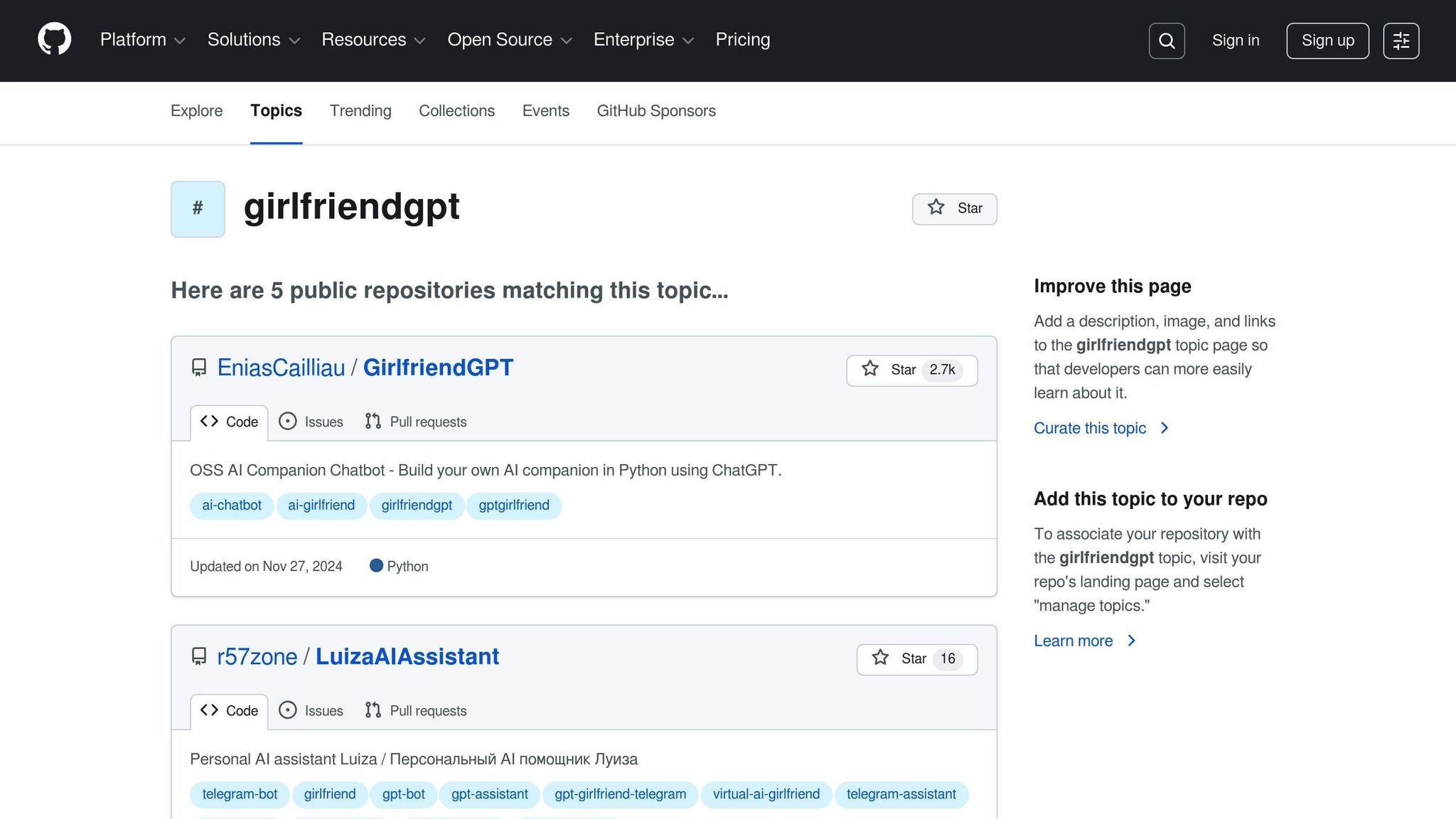Click the Issues icon under GirlfriendGPT

pos(287,422)
